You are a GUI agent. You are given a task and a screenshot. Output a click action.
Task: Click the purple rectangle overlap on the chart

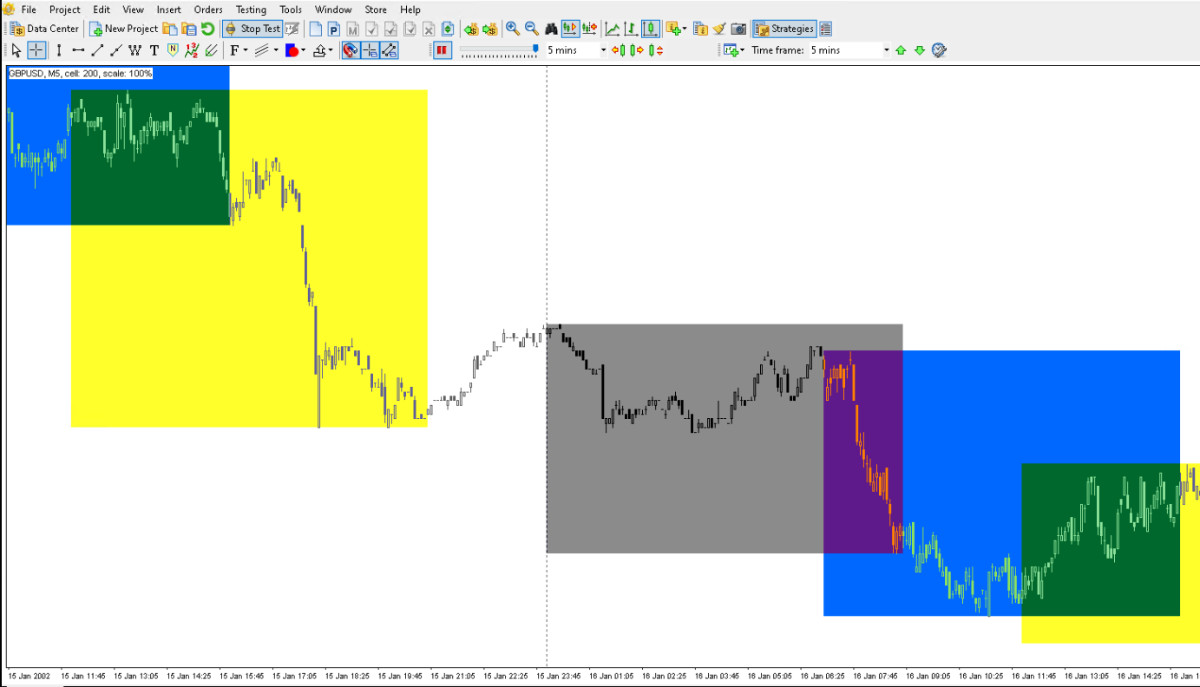coord(863,452)
